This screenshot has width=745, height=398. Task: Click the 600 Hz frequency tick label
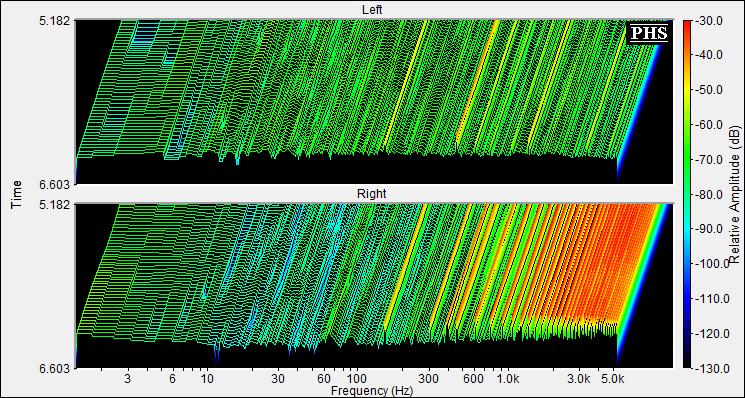point(474,379)
